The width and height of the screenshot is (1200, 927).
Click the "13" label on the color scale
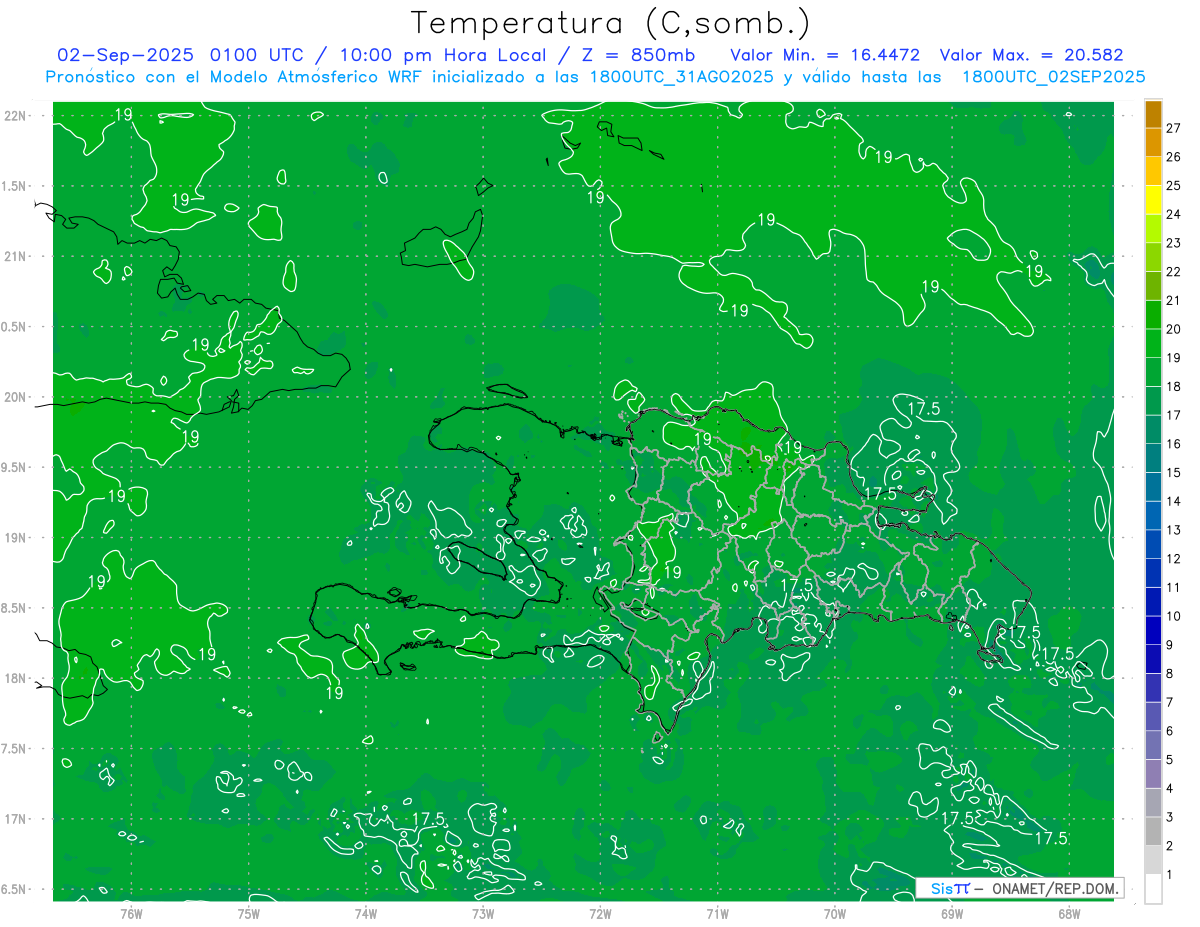pos(1174,530)
